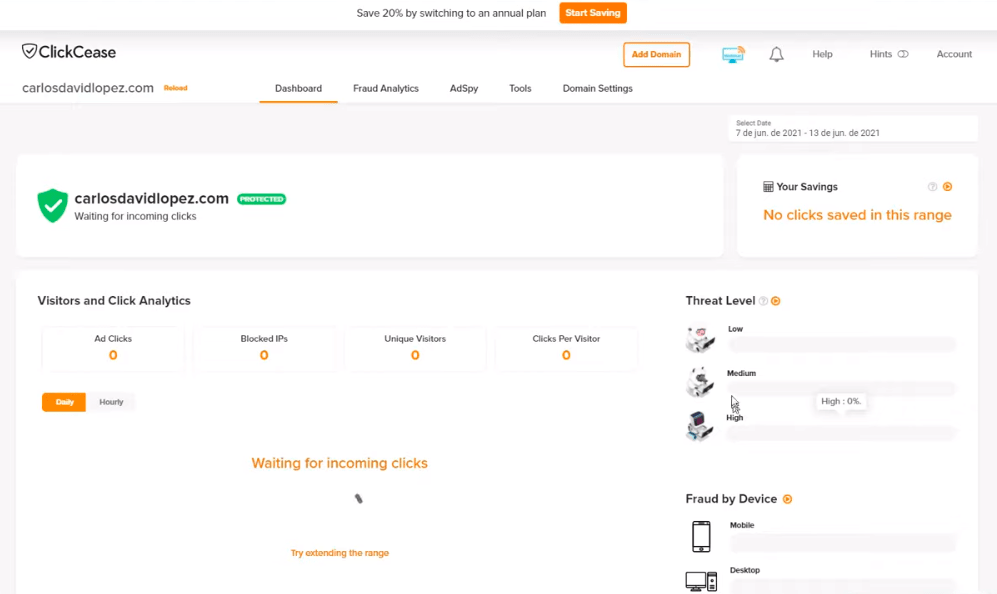Play the Your Savings video icon
The image size is (997, 594).
click(947, 187)
